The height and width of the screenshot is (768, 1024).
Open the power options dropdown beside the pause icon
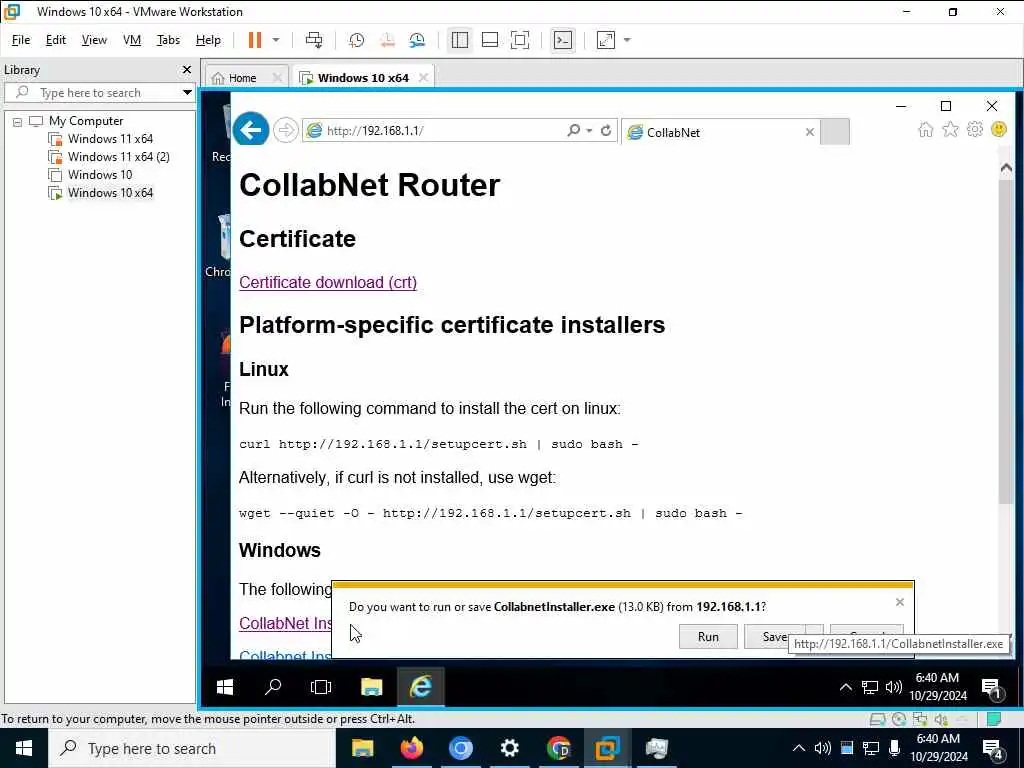[x=276, y=40]
